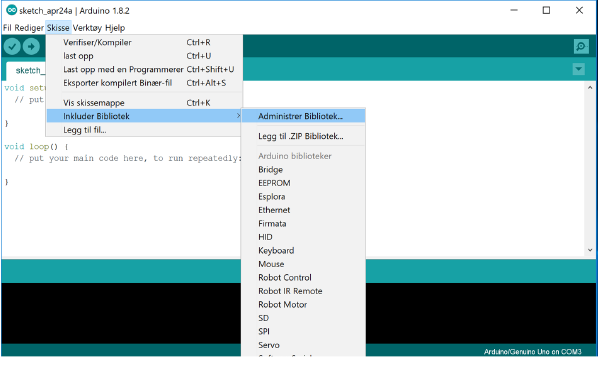The width and height of the screenshot is (600, 366).
Task: Open the Fil menu
Action: click(x=7, y=28)
